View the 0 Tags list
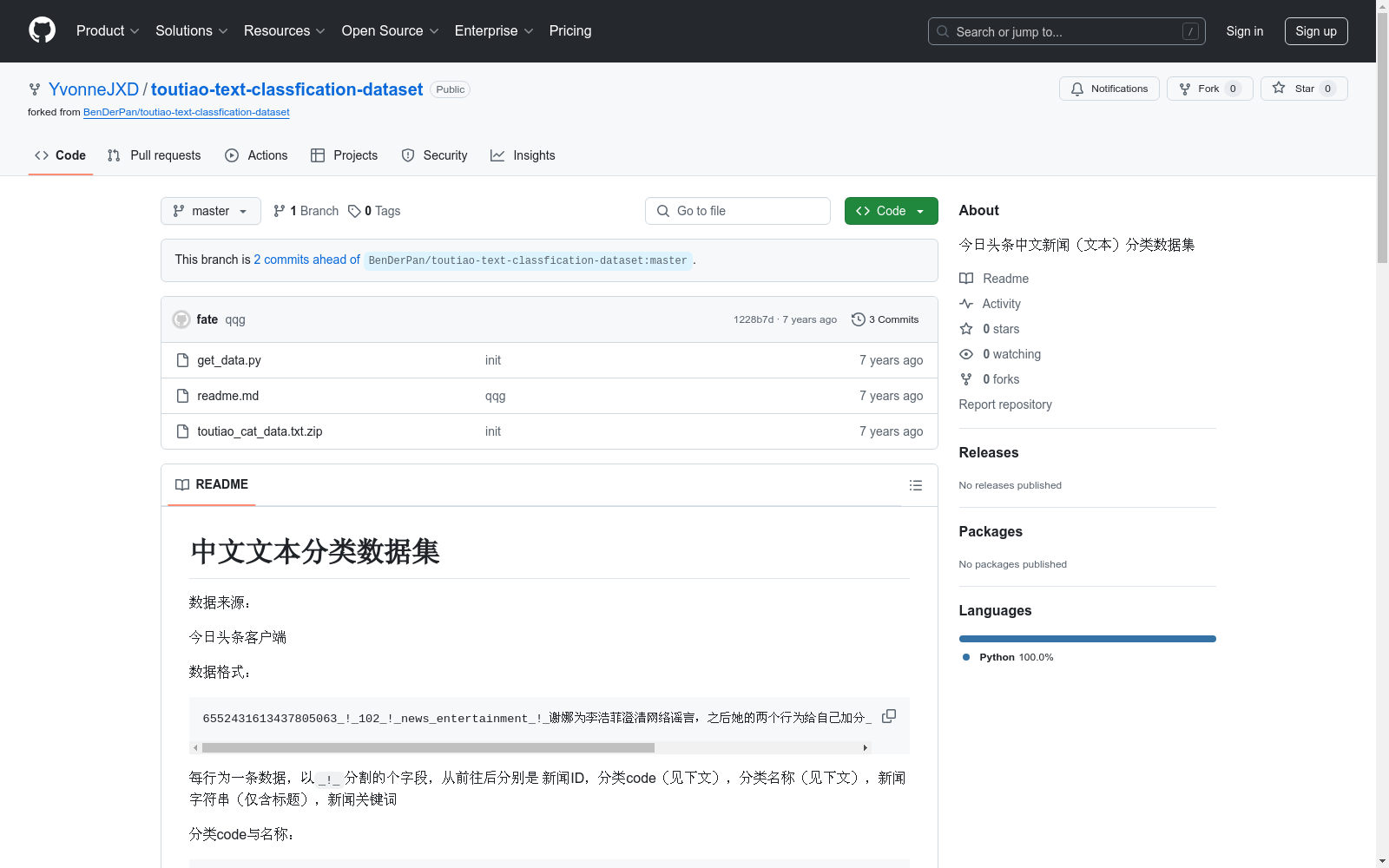The width and height of the screenshot is (1389, 868). pyautogui.click(x=374, y=211)
